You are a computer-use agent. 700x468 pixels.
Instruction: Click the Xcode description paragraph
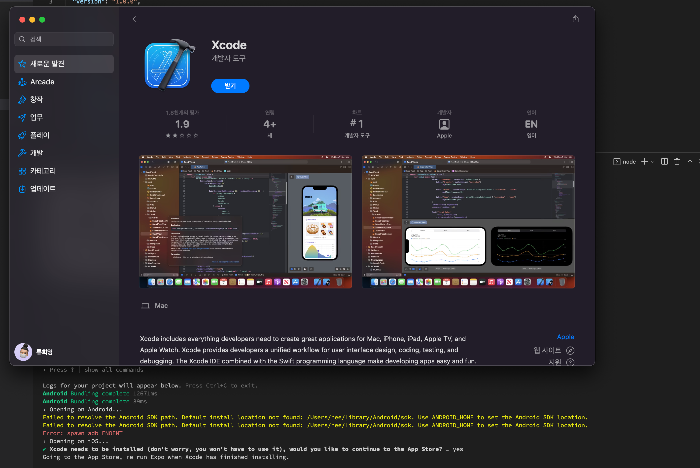pos(308,350)
